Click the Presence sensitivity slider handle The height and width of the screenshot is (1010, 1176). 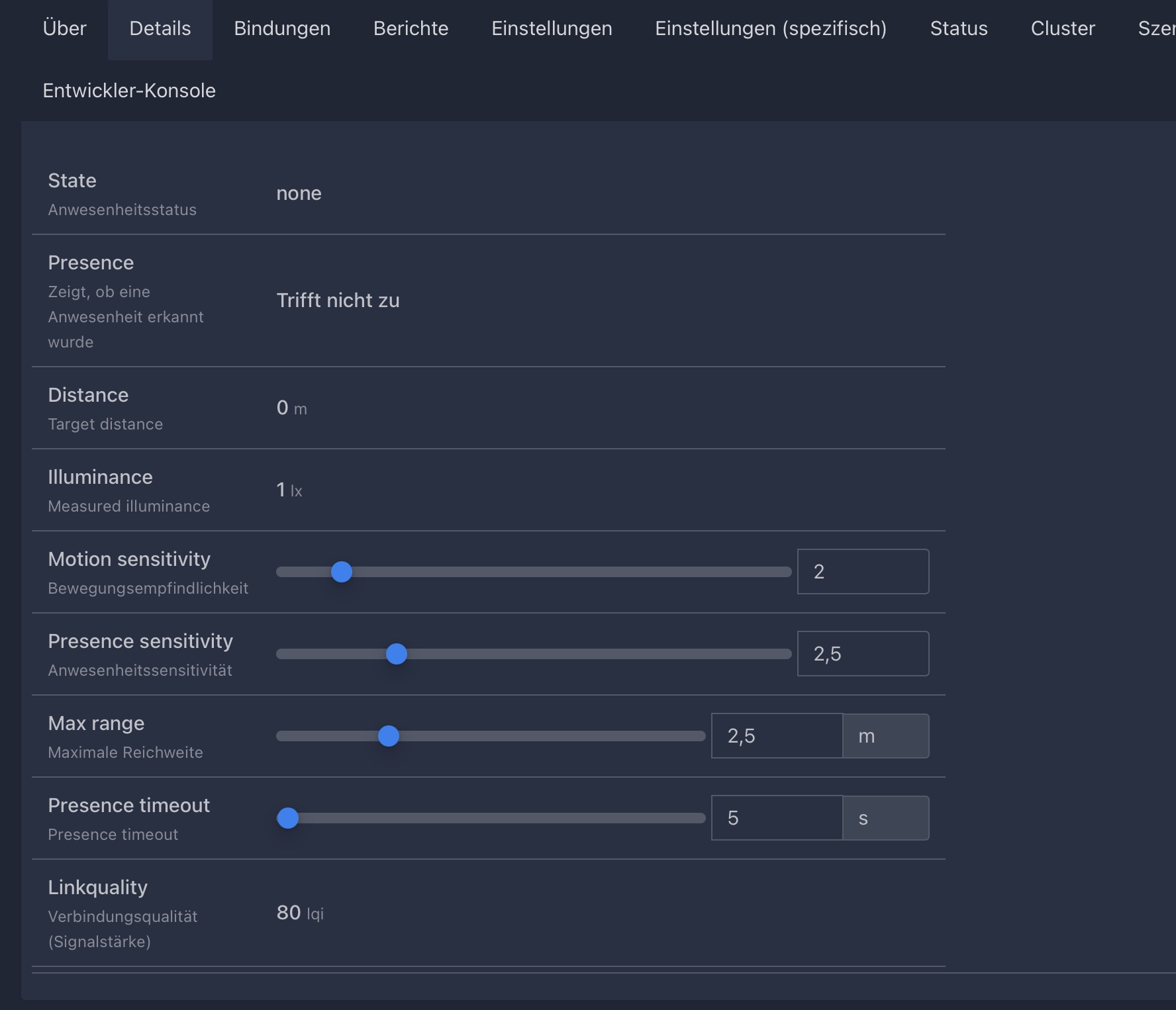click(x=397, y=654)
